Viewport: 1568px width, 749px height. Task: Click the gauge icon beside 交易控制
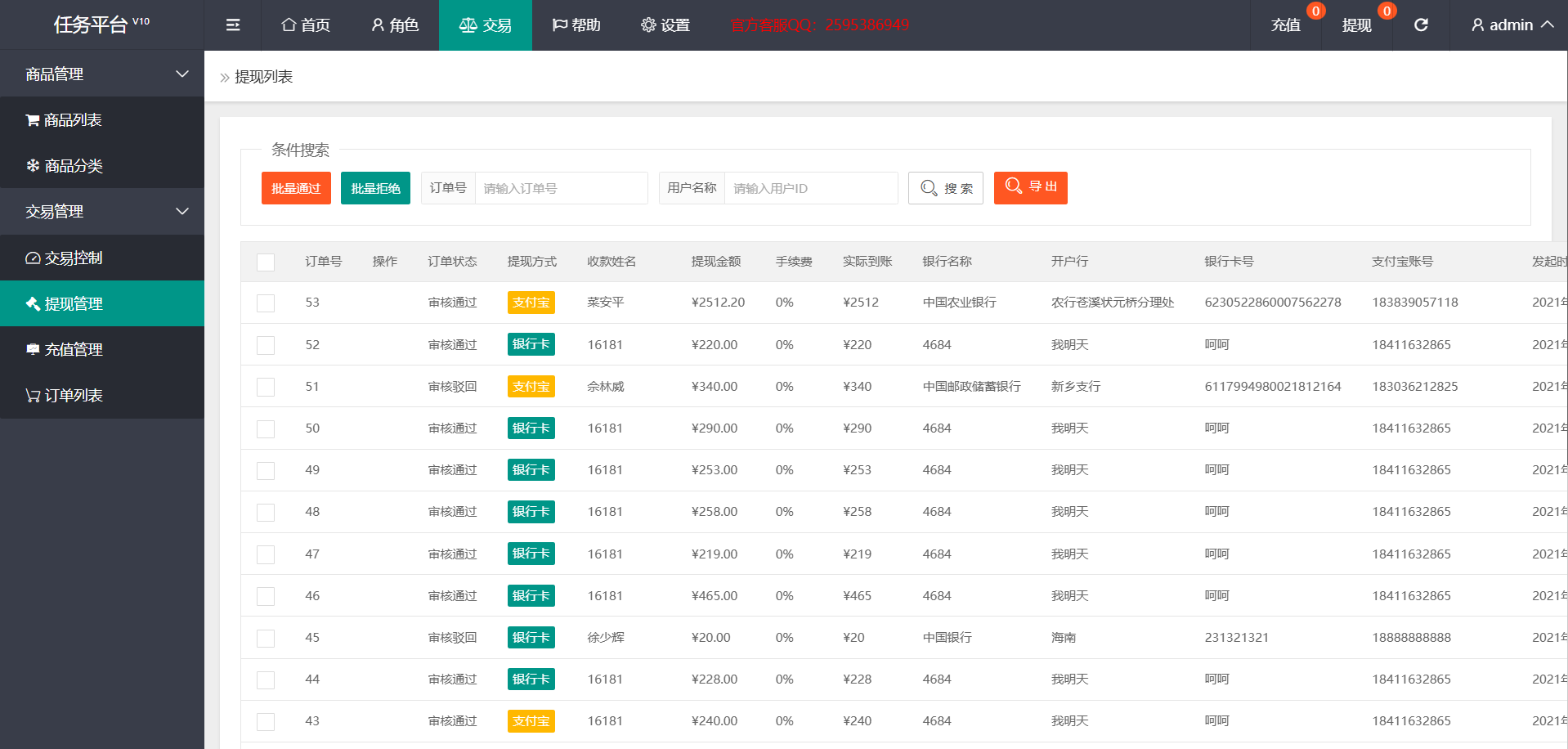click(x=33, y=258)
